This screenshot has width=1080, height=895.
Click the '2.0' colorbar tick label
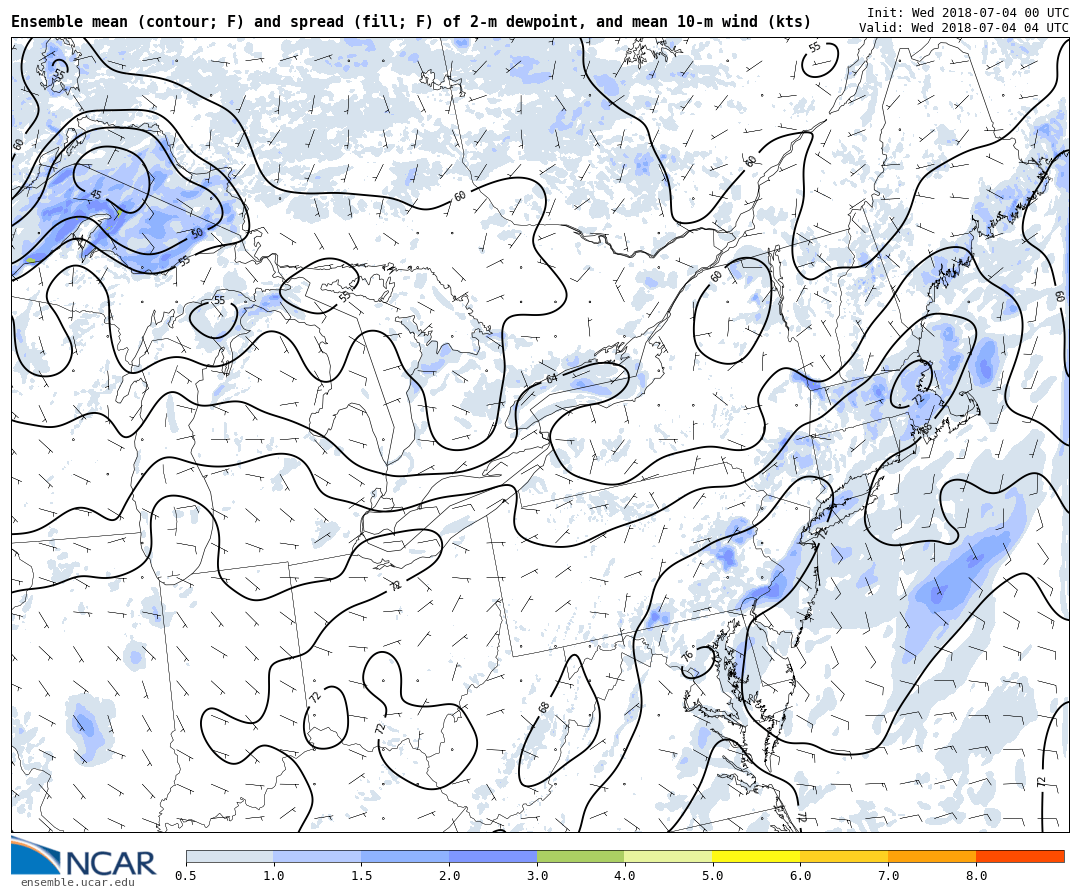click(450, 876)
